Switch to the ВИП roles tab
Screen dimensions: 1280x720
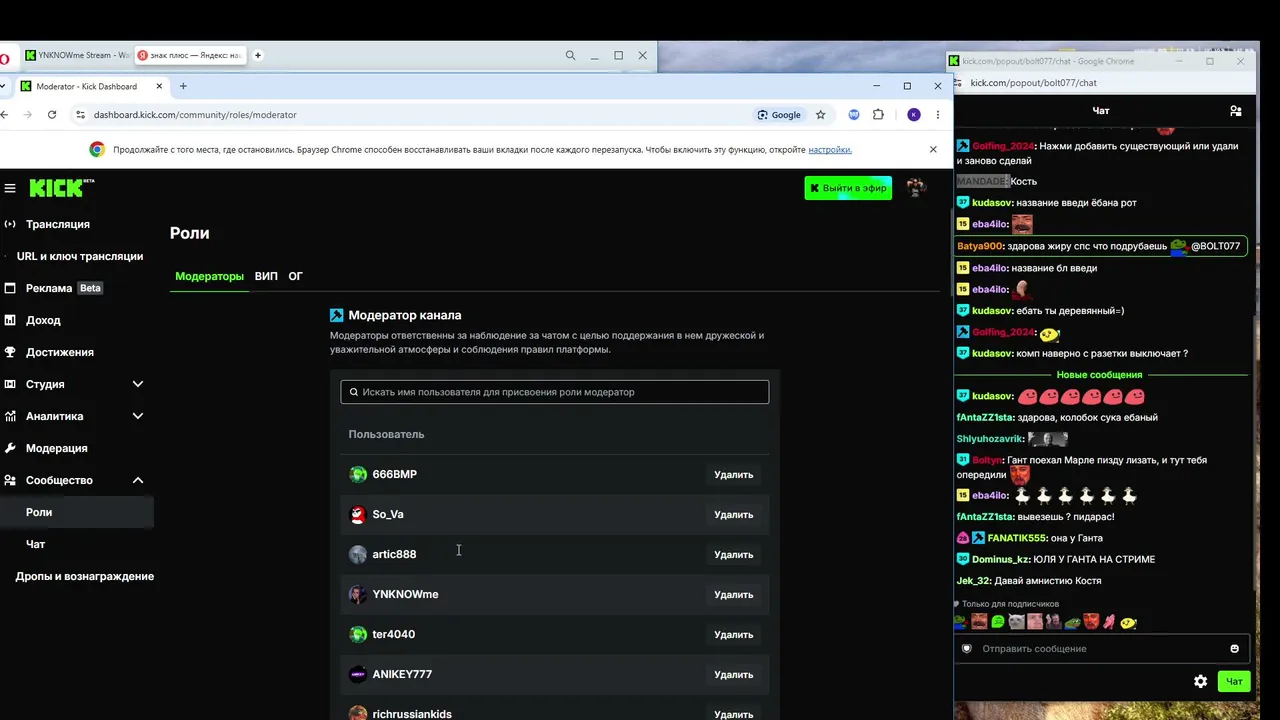click(266, 276)
